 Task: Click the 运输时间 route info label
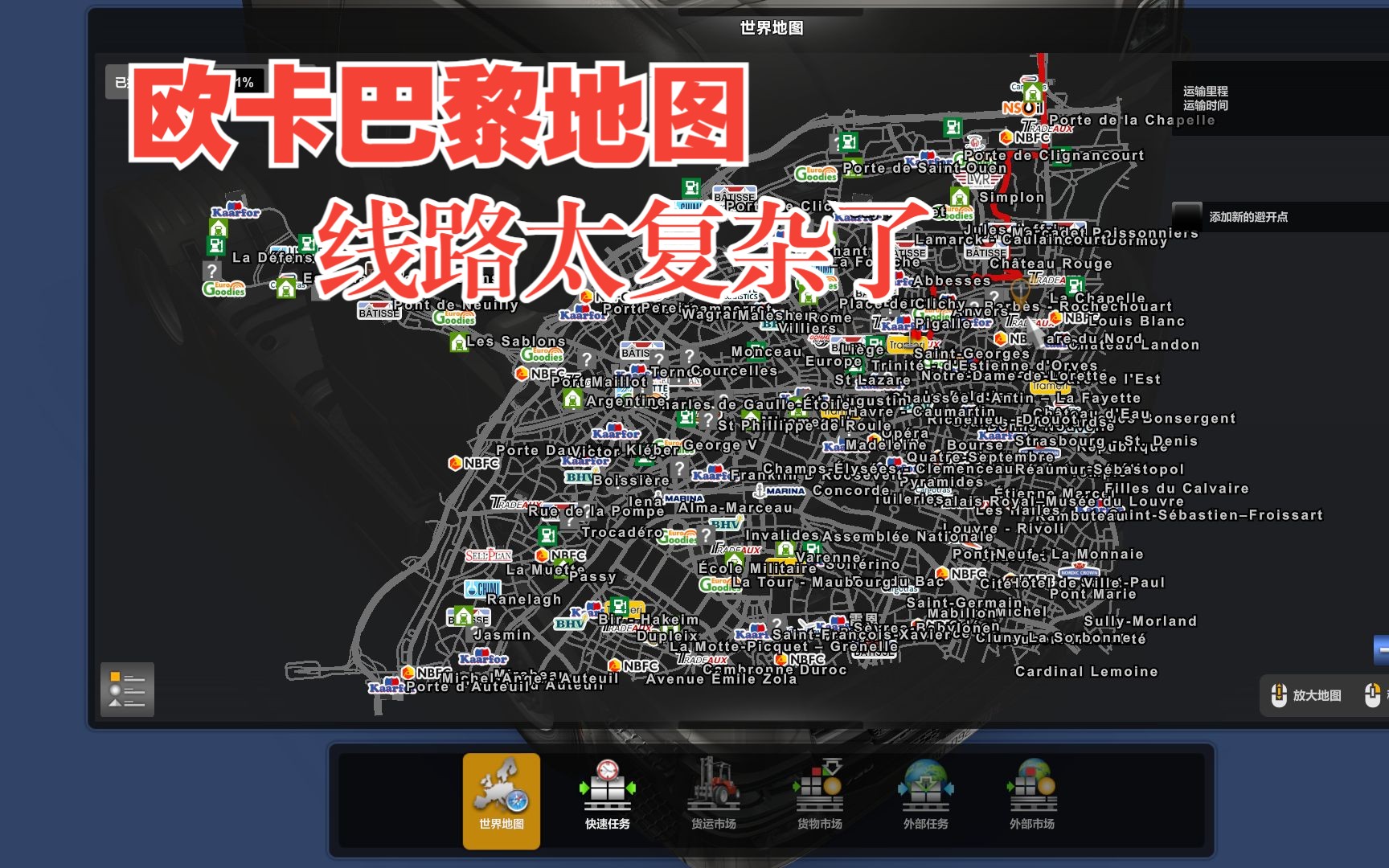coord(1206,105)
